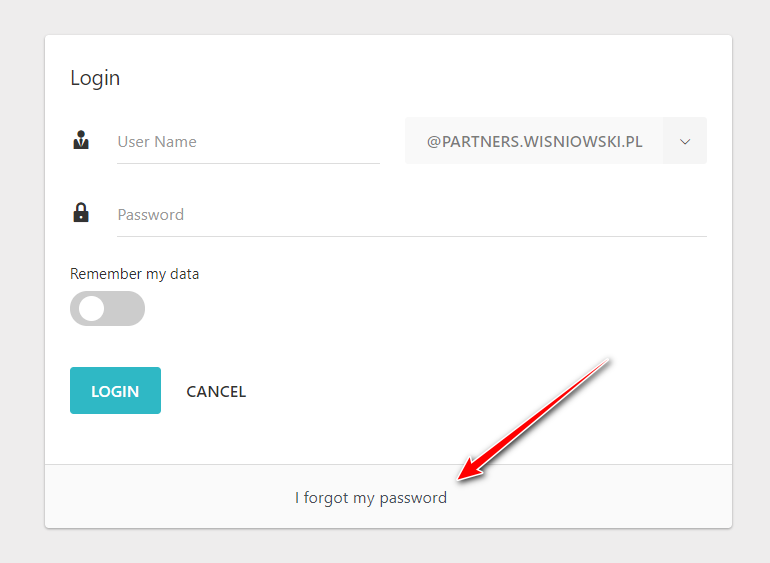Click the white knob of the toggle

coord(92,309)
